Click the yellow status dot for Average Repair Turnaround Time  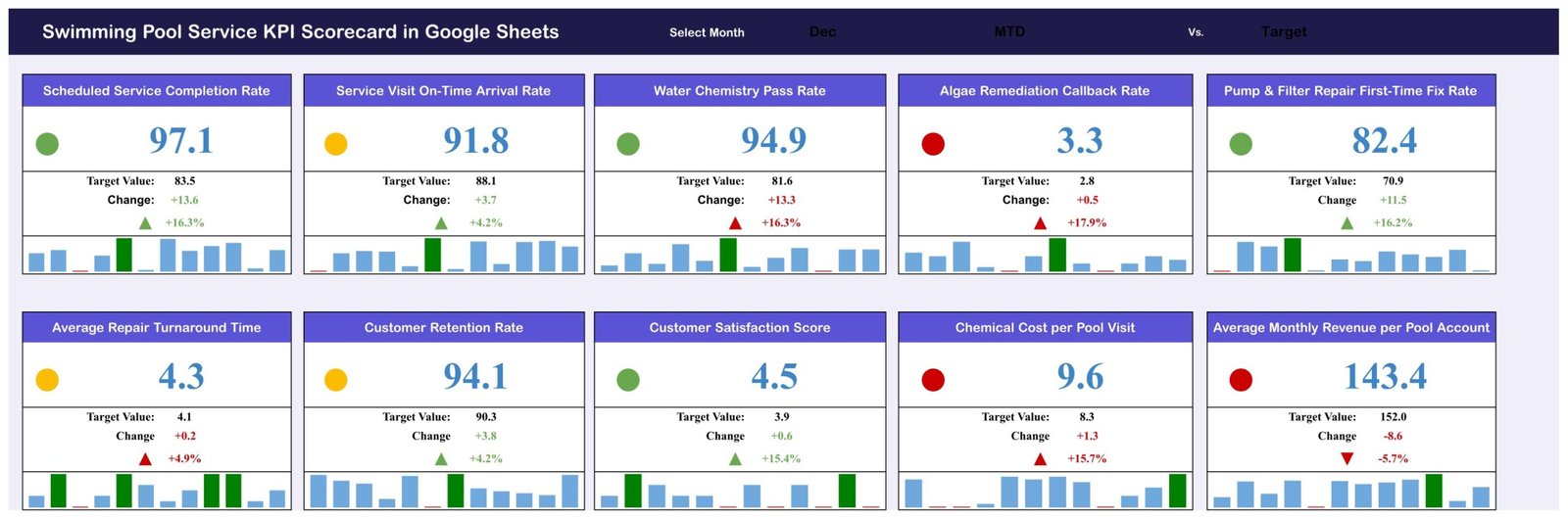click(47, 380)
